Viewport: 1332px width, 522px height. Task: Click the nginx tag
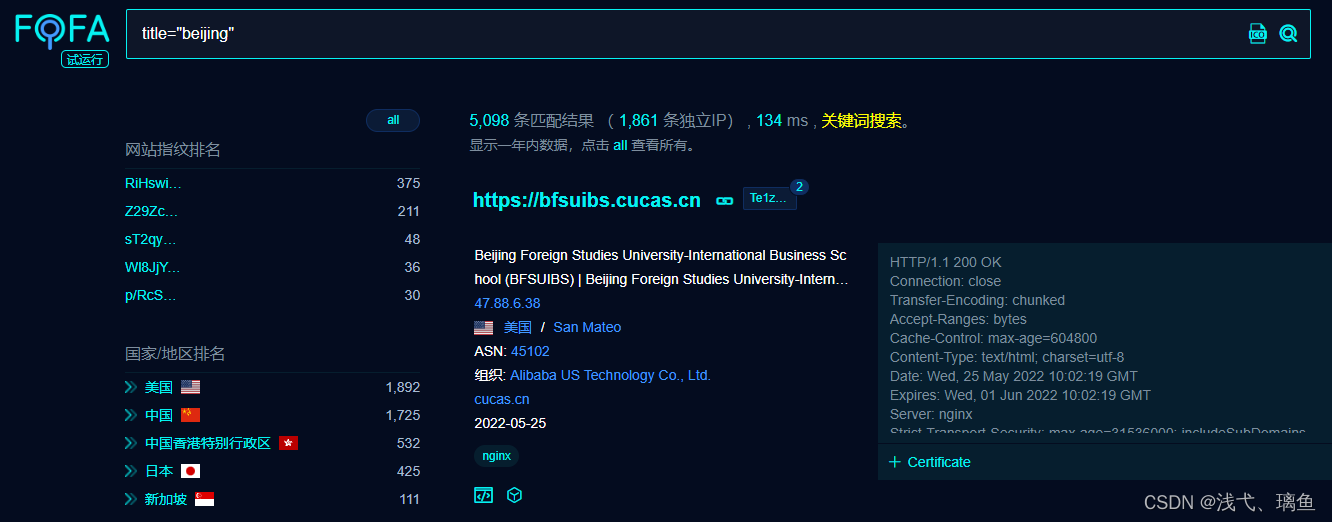tap(496, 456)
